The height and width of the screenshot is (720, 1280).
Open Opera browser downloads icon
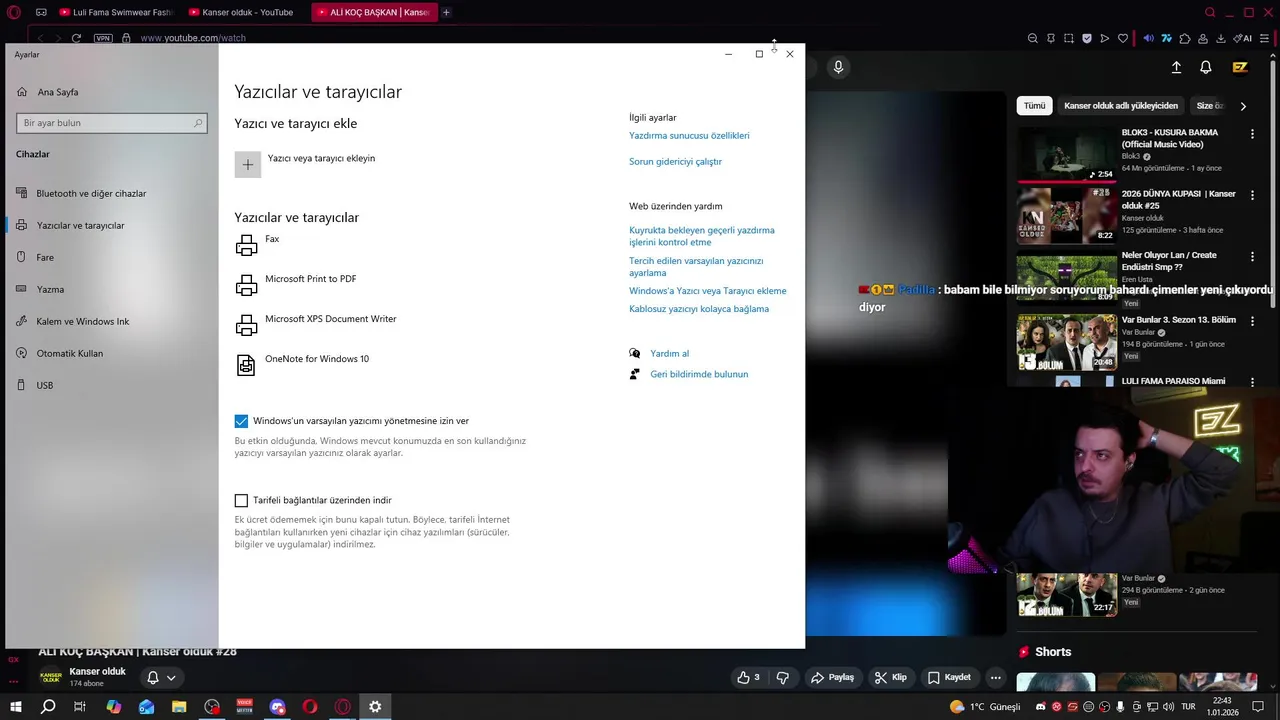tap(1221, 38)
